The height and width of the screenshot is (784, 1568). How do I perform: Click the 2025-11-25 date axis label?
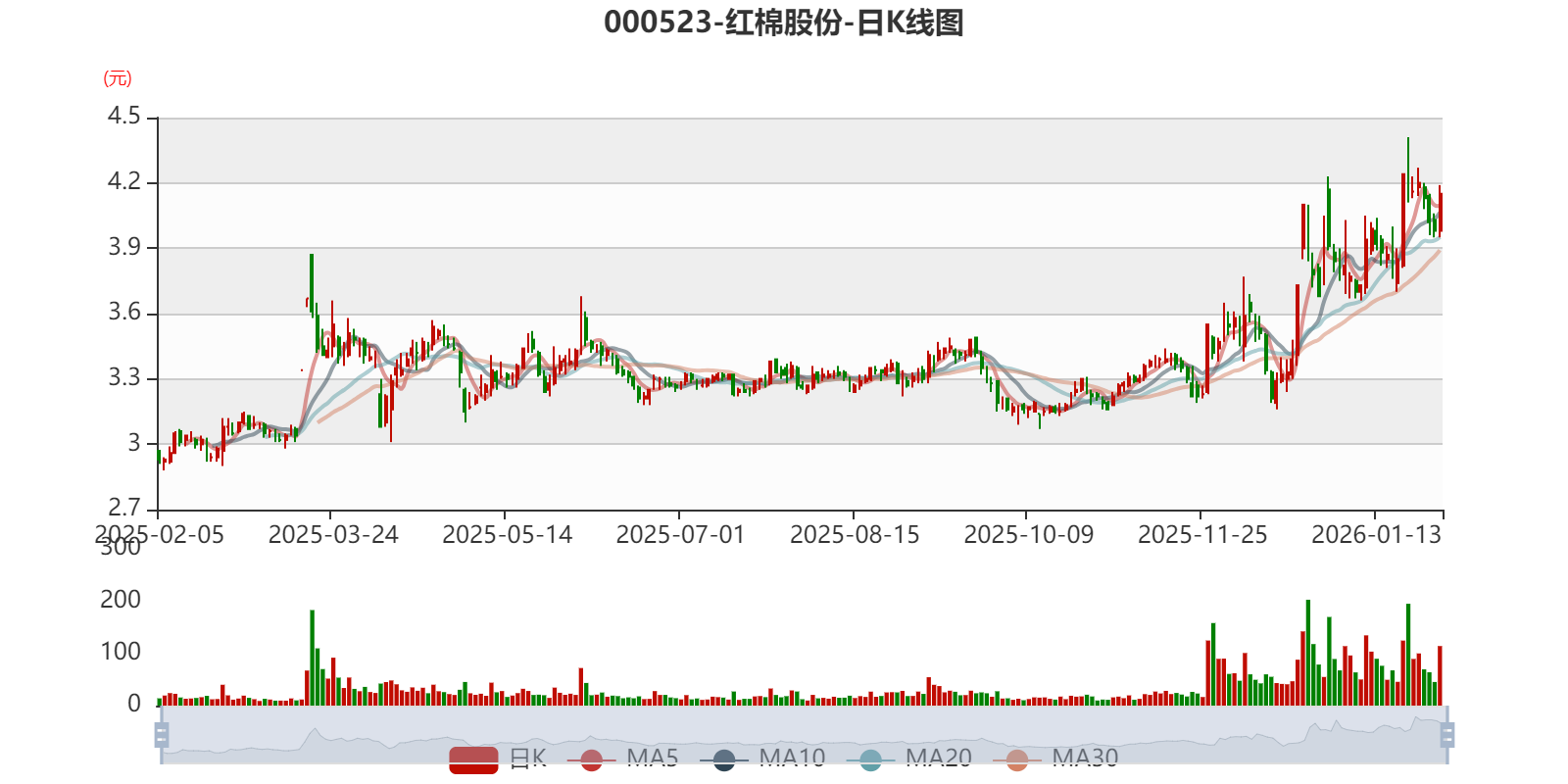[x=1202, y=535]
